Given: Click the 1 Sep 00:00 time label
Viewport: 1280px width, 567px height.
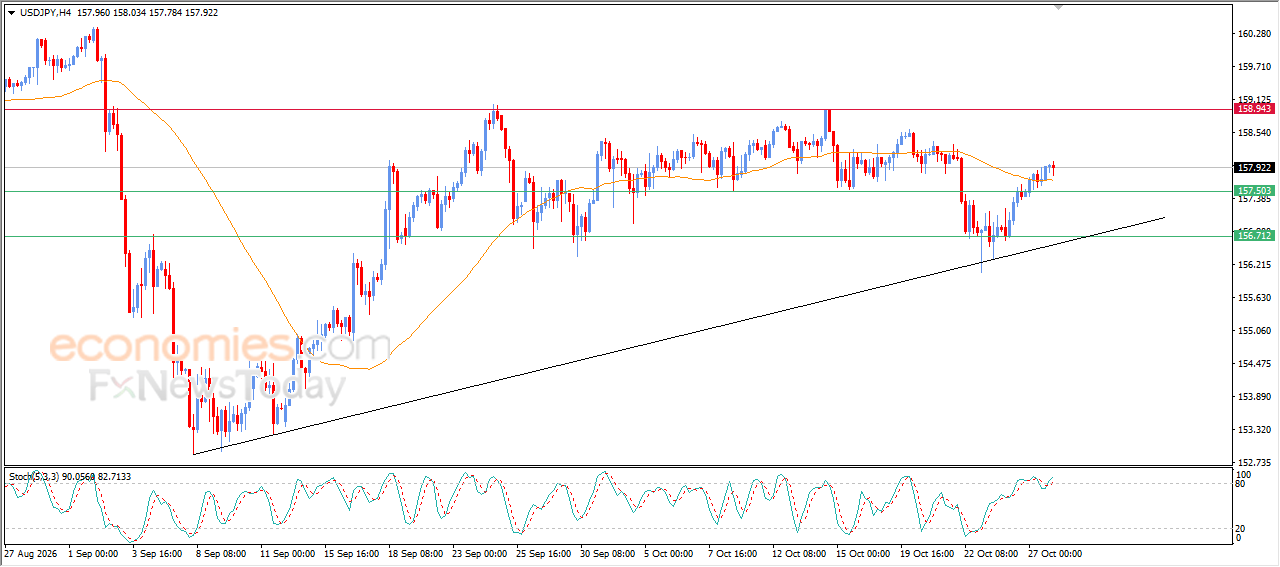Looking at the screenshot, I should [92, 553].
